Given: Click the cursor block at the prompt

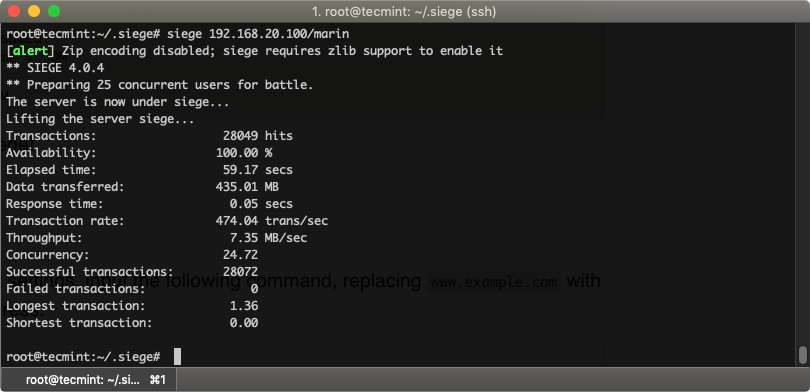Looking at the screenshot, I should 177,356.
